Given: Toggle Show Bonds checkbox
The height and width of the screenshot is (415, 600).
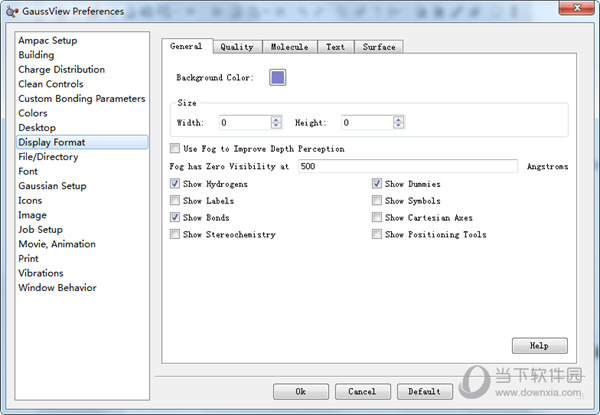Looking at the screenshot, I should click(x=175, y=217).
